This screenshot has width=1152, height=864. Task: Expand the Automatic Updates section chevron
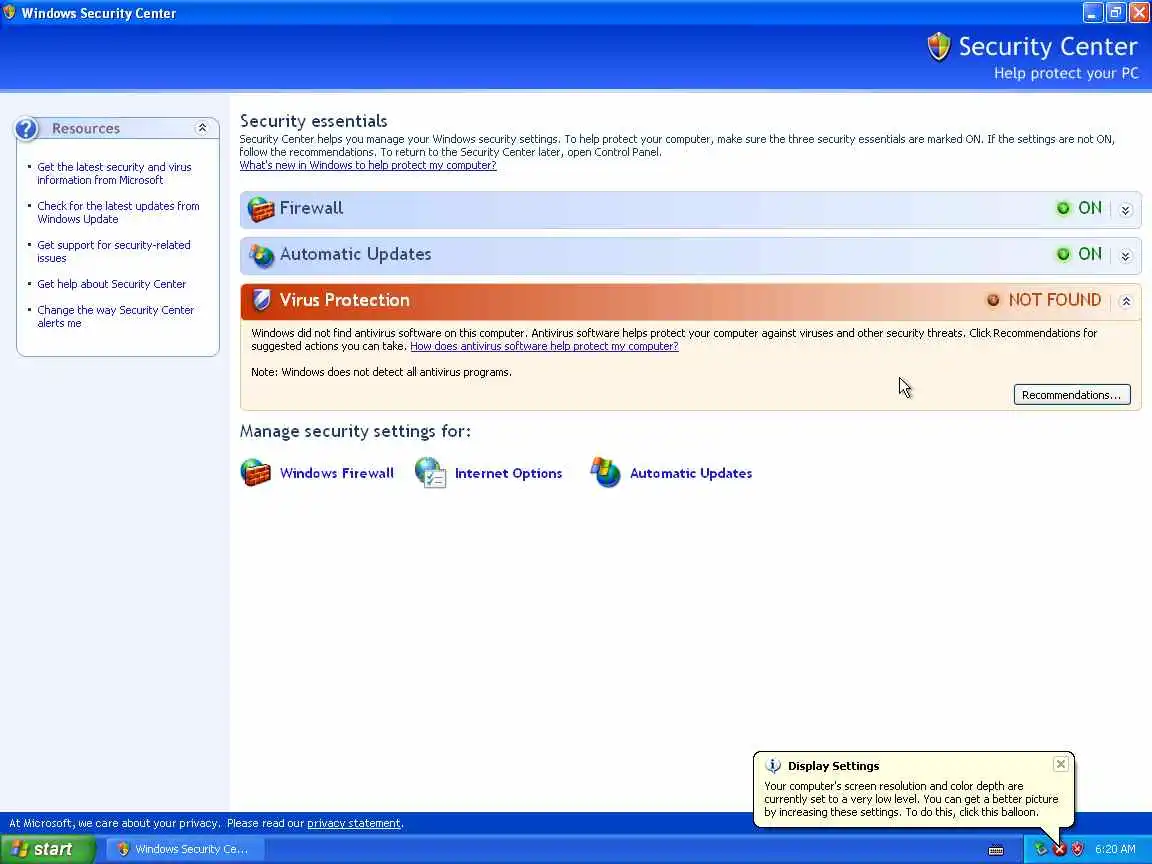coord(1126,256)
